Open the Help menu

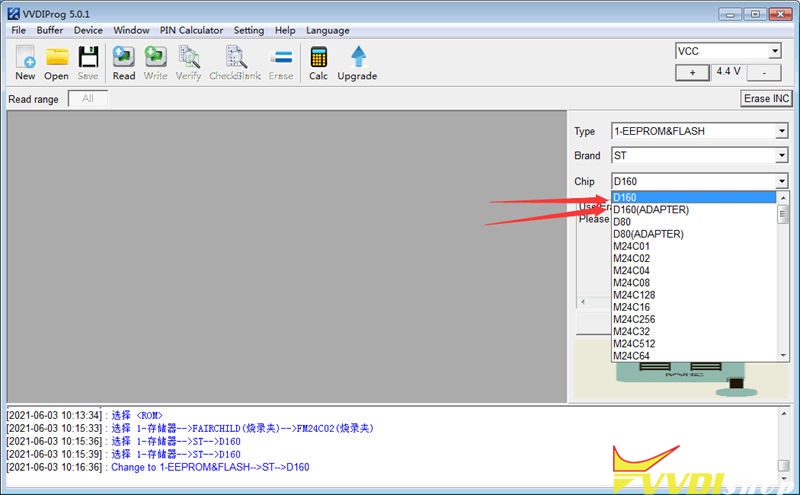point(285,30)
